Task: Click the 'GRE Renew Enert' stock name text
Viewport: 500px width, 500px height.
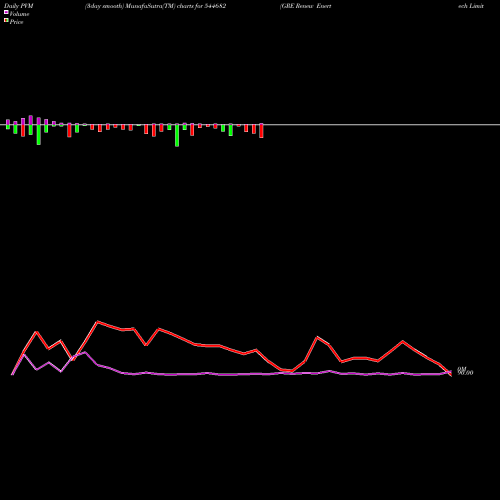Action: coord(306,6)
